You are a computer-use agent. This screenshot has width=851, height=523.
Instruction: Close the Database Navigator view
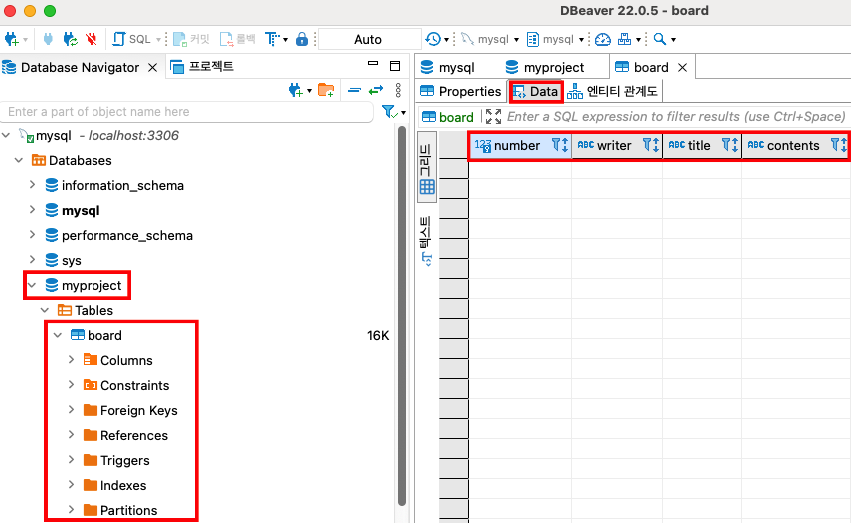pos(153,67)
